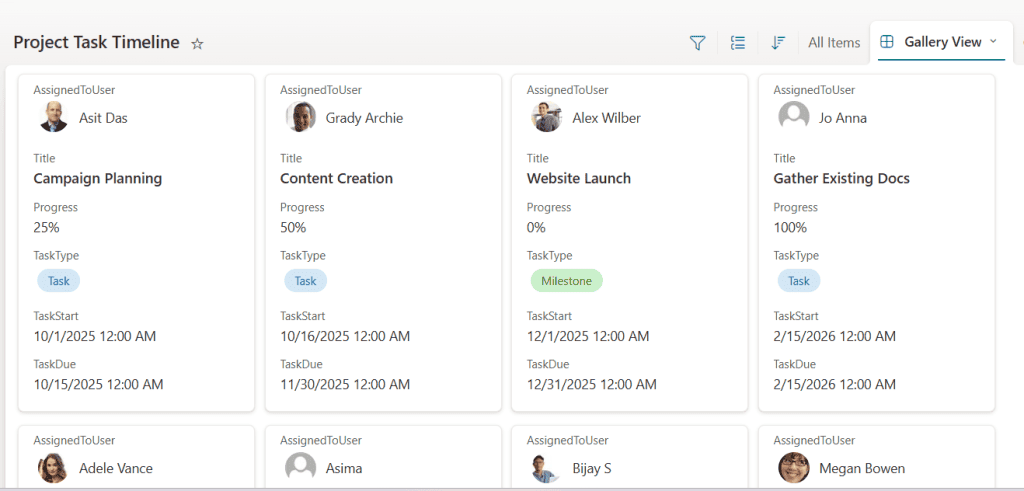Click the name Adele Vance
The height and width of the screenshot is (491, 1024).
(116, 468)
